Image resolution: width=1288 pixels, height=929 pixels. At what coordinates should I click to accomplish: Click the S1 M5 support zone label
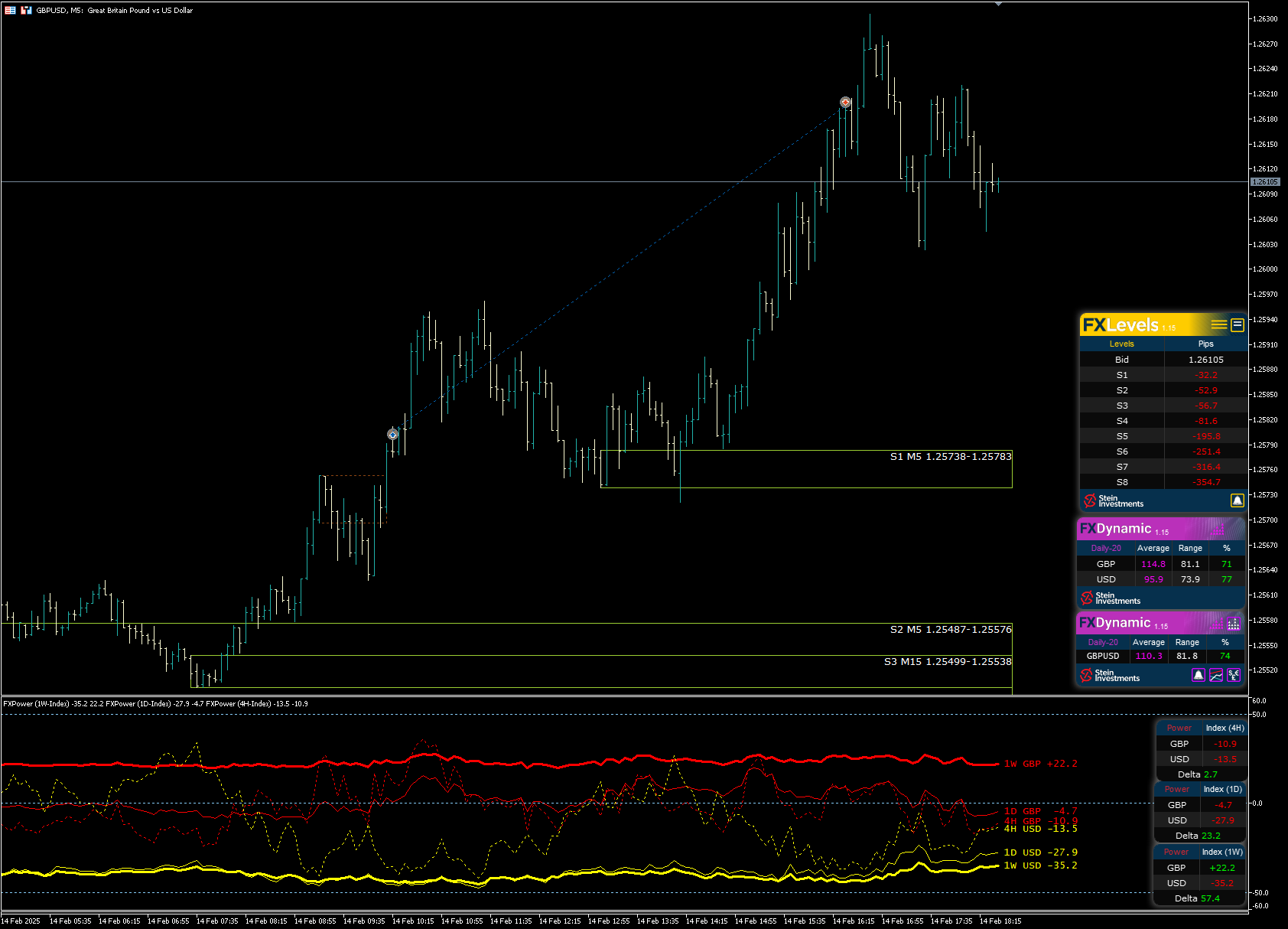click(951, 457)
